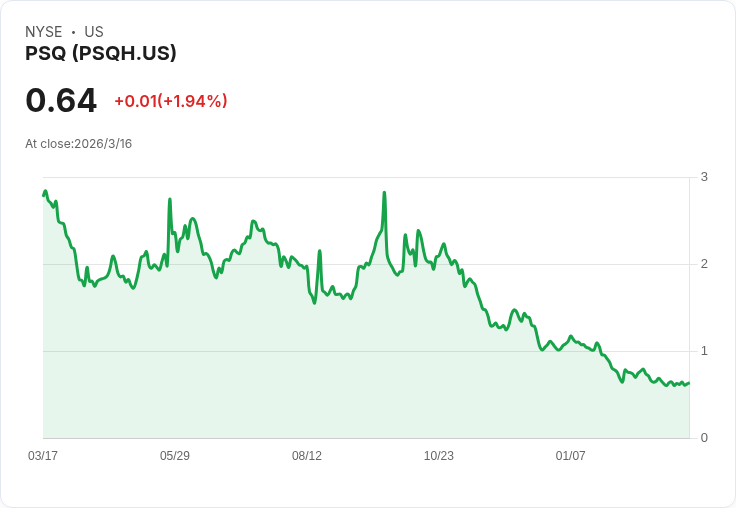Click the PSQ (PSQH.US) stock title
This screenshot has height=508, width=736.
[101, 54]
